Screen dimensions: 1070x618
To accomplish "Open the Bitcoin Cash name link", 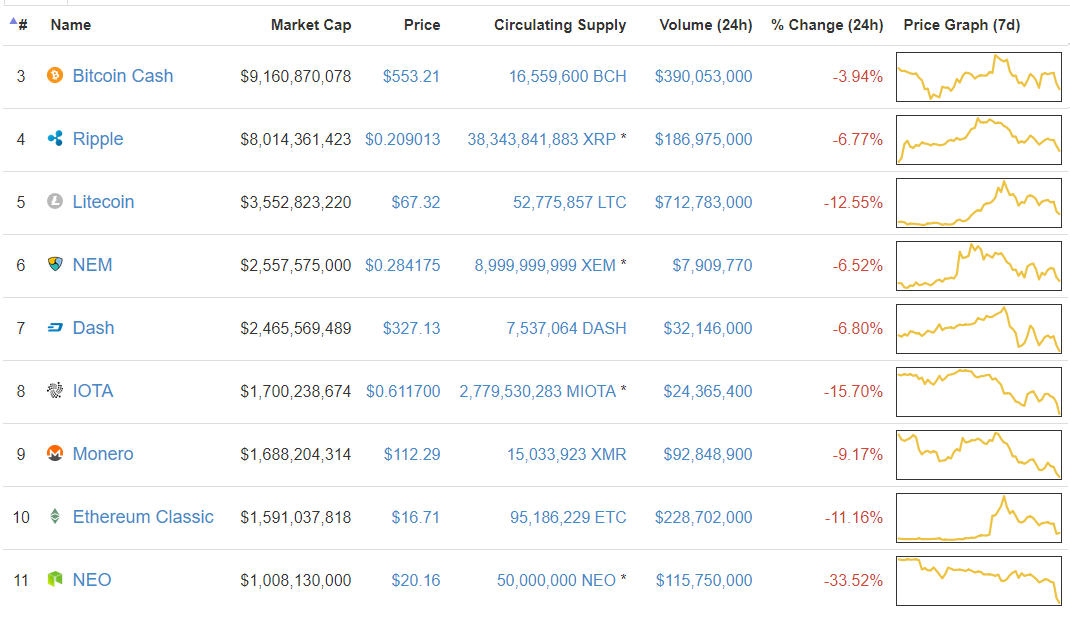I will pos(123,76).
